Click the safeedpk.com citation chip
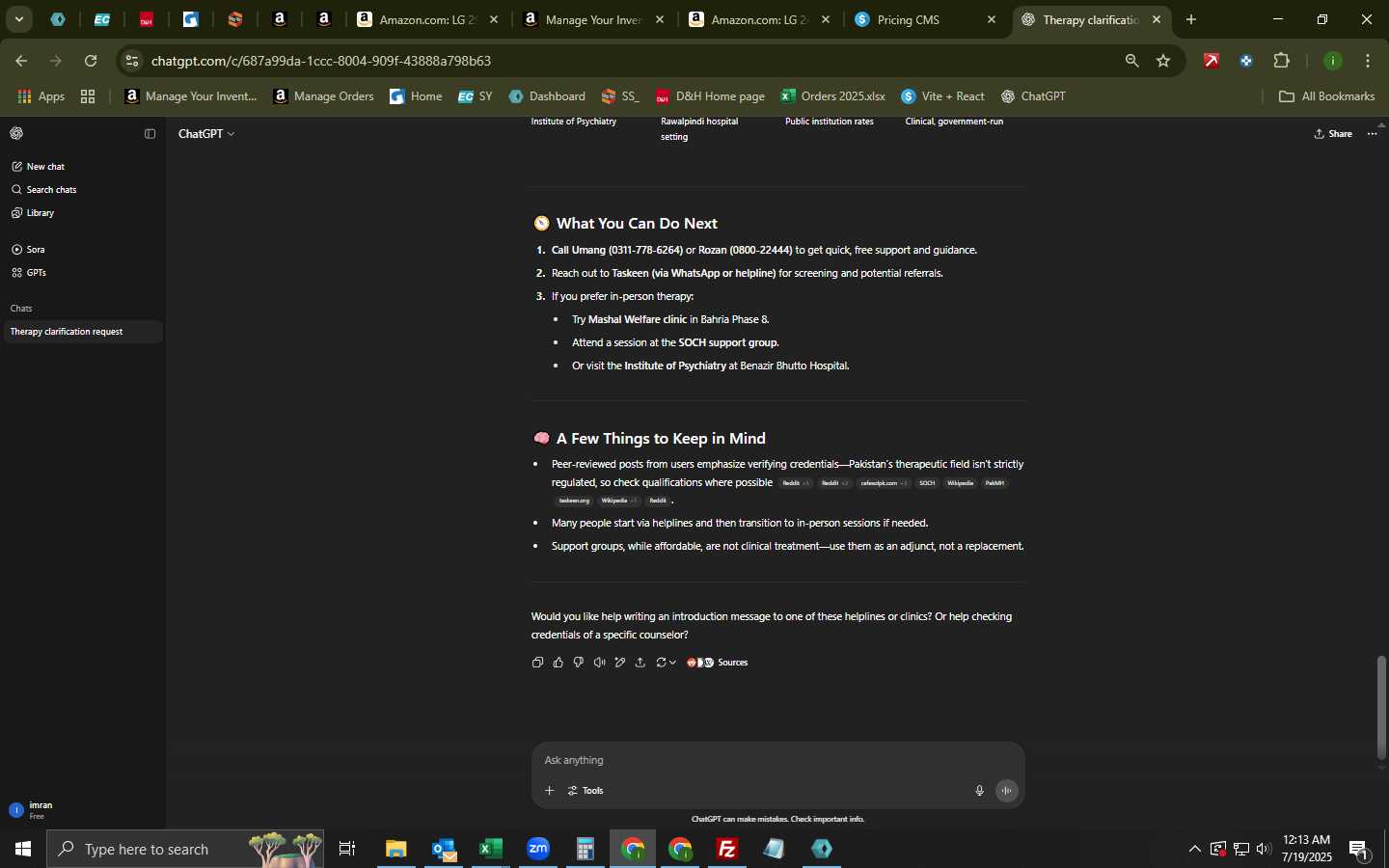The height and width of the screenshot is (868, 1389). coord(884,483)
